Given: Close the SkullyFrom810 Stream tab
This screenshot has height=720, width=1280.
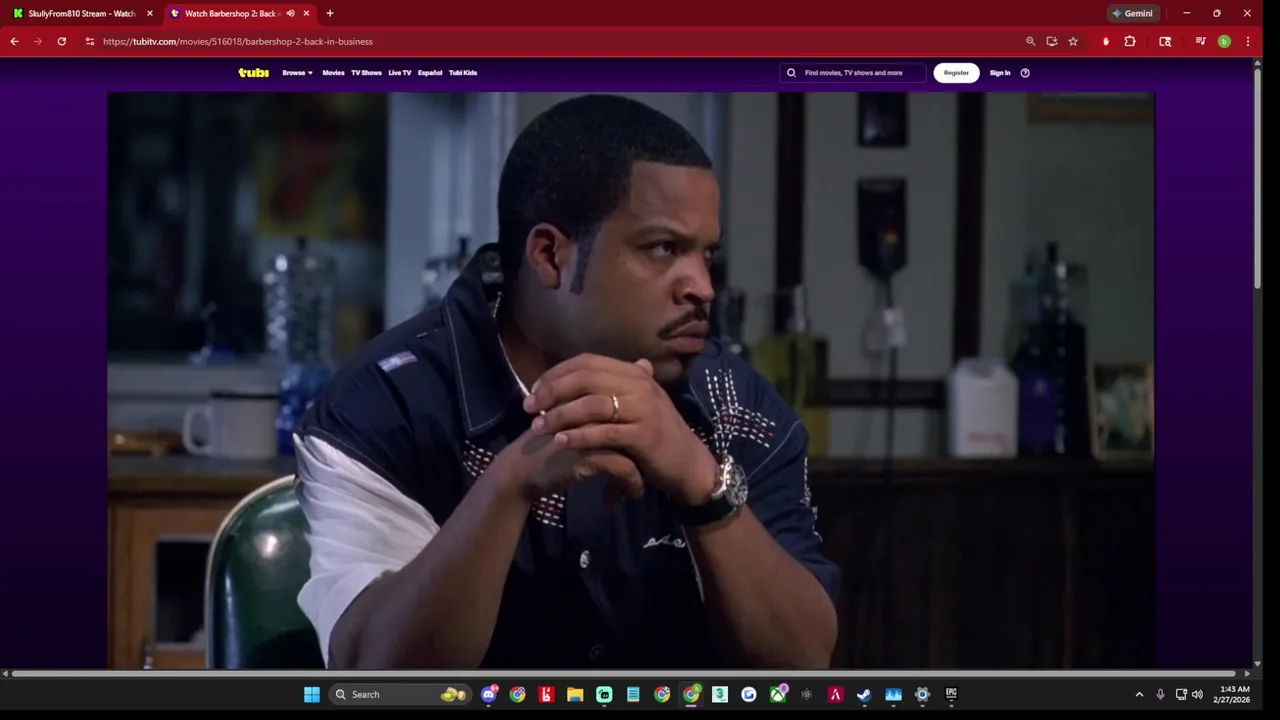Looking at the screenshot, I should (150, 13).
